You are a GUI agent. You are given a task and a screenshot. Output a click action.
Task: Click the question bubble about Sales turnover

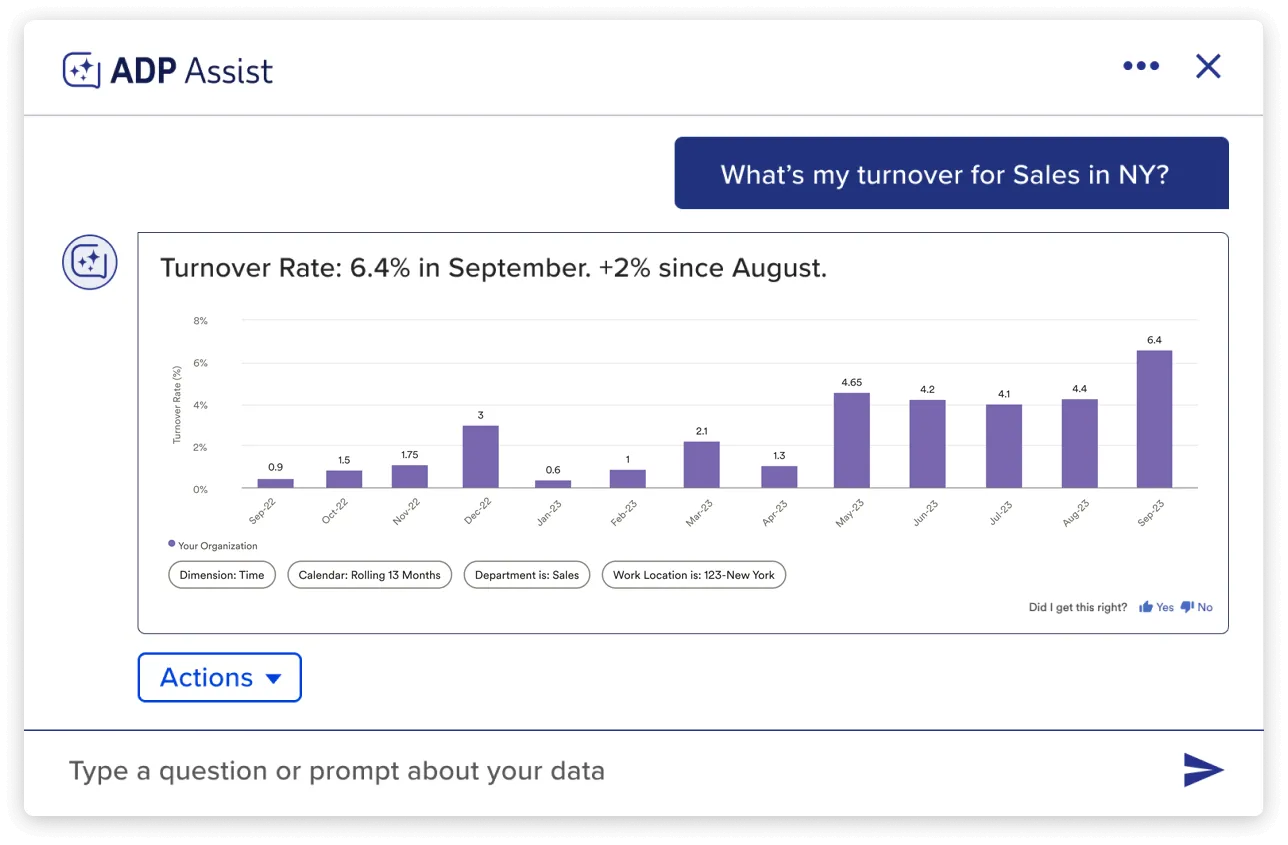[x=952, y=172]
